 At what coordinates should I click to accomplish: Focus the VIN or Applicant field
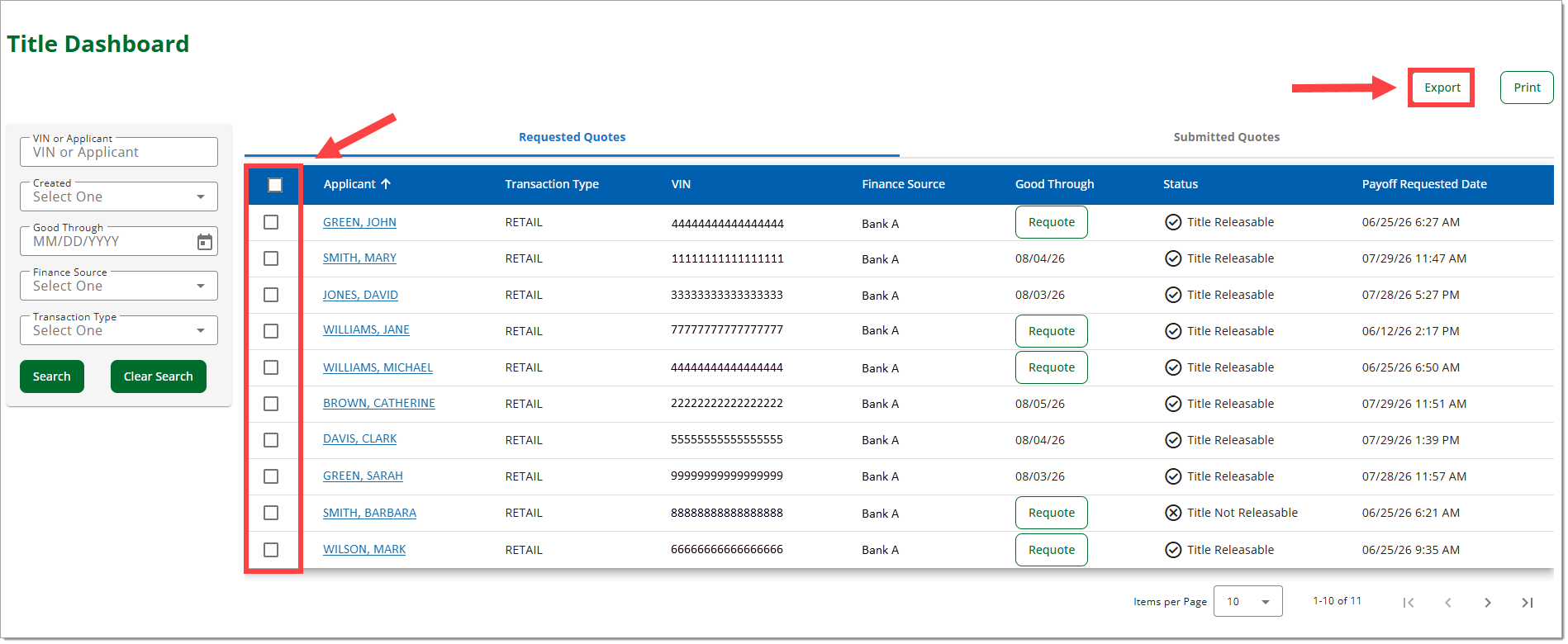tap(119, 152)
